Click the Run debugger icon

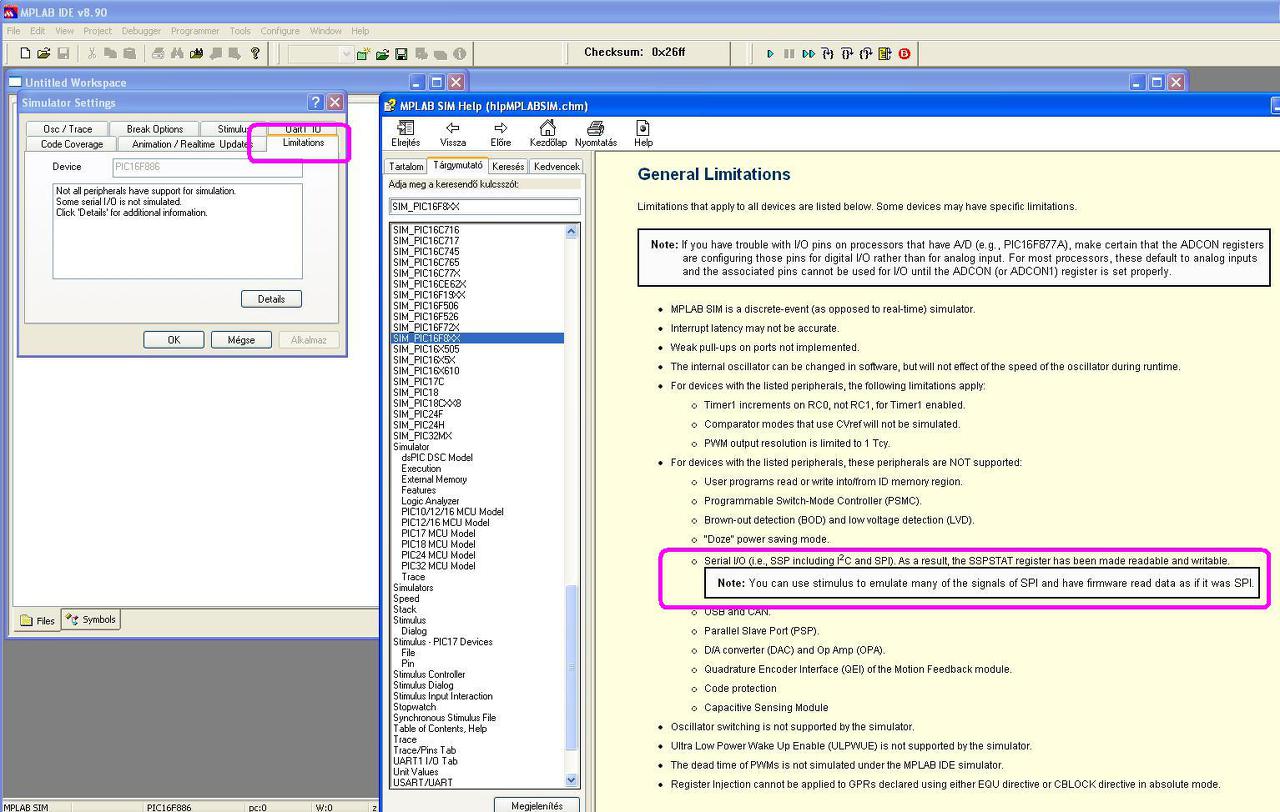point(770,53)
